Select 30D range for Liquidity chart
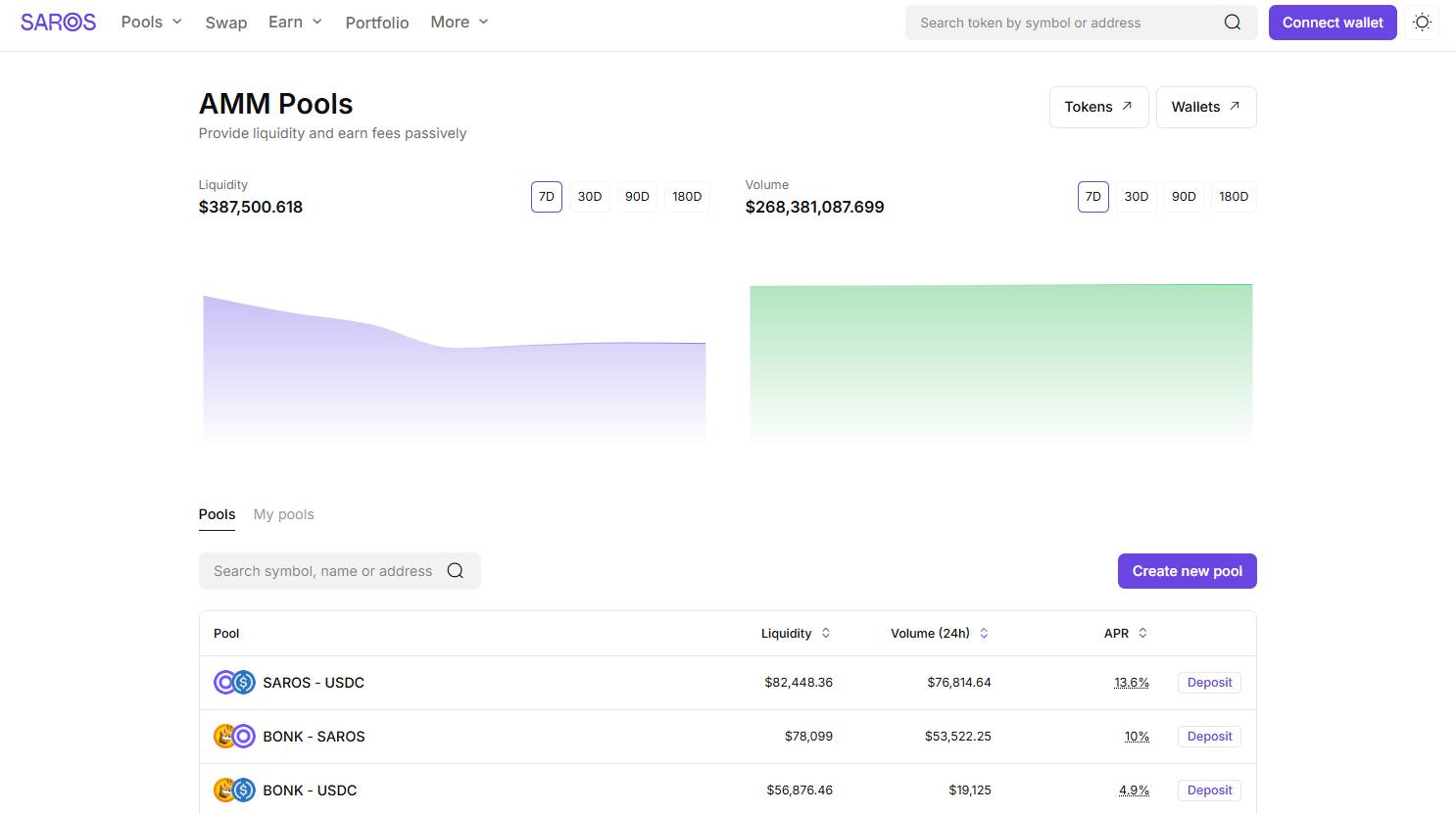 (x=590, y=197)
